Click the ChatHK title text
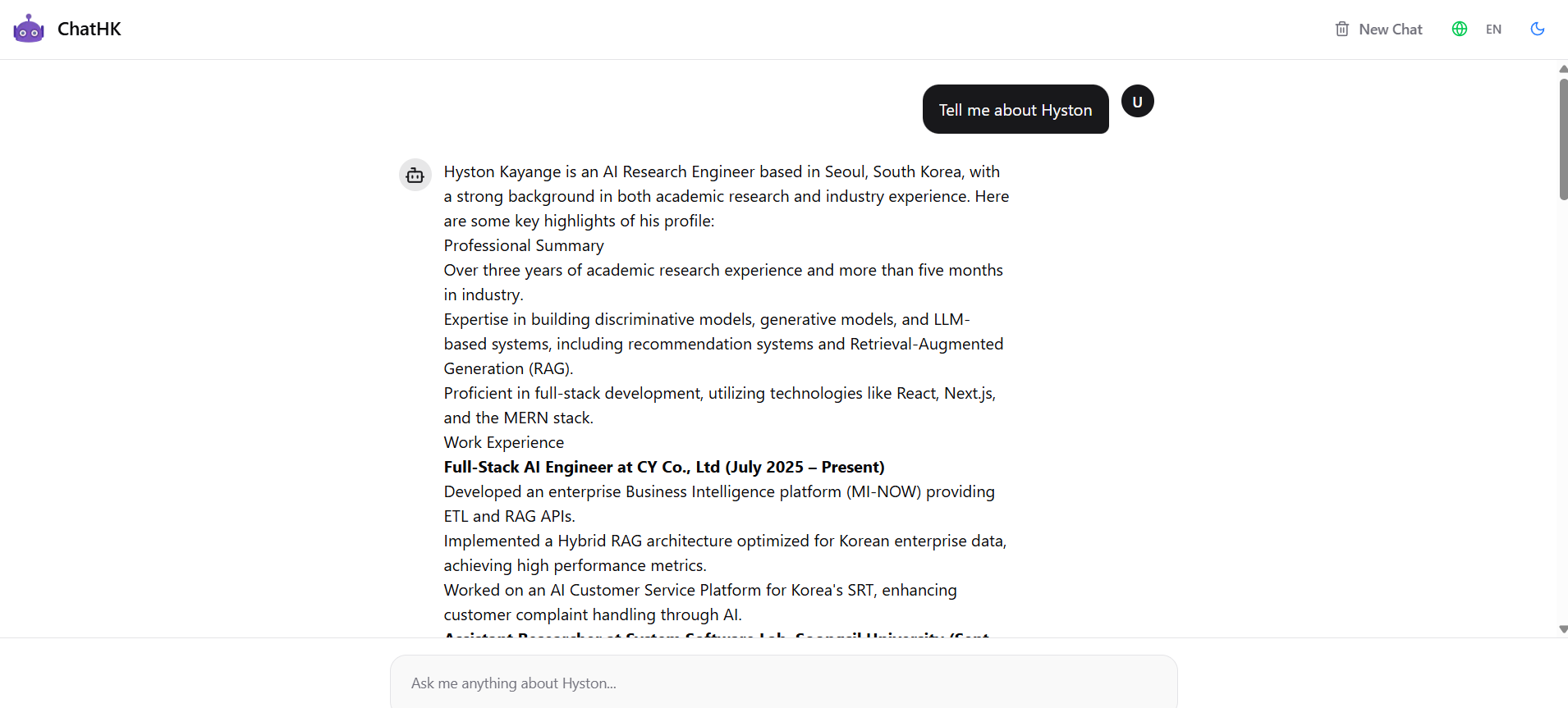Viewport: 1568px width, 708px height. [x=89, y=30]
